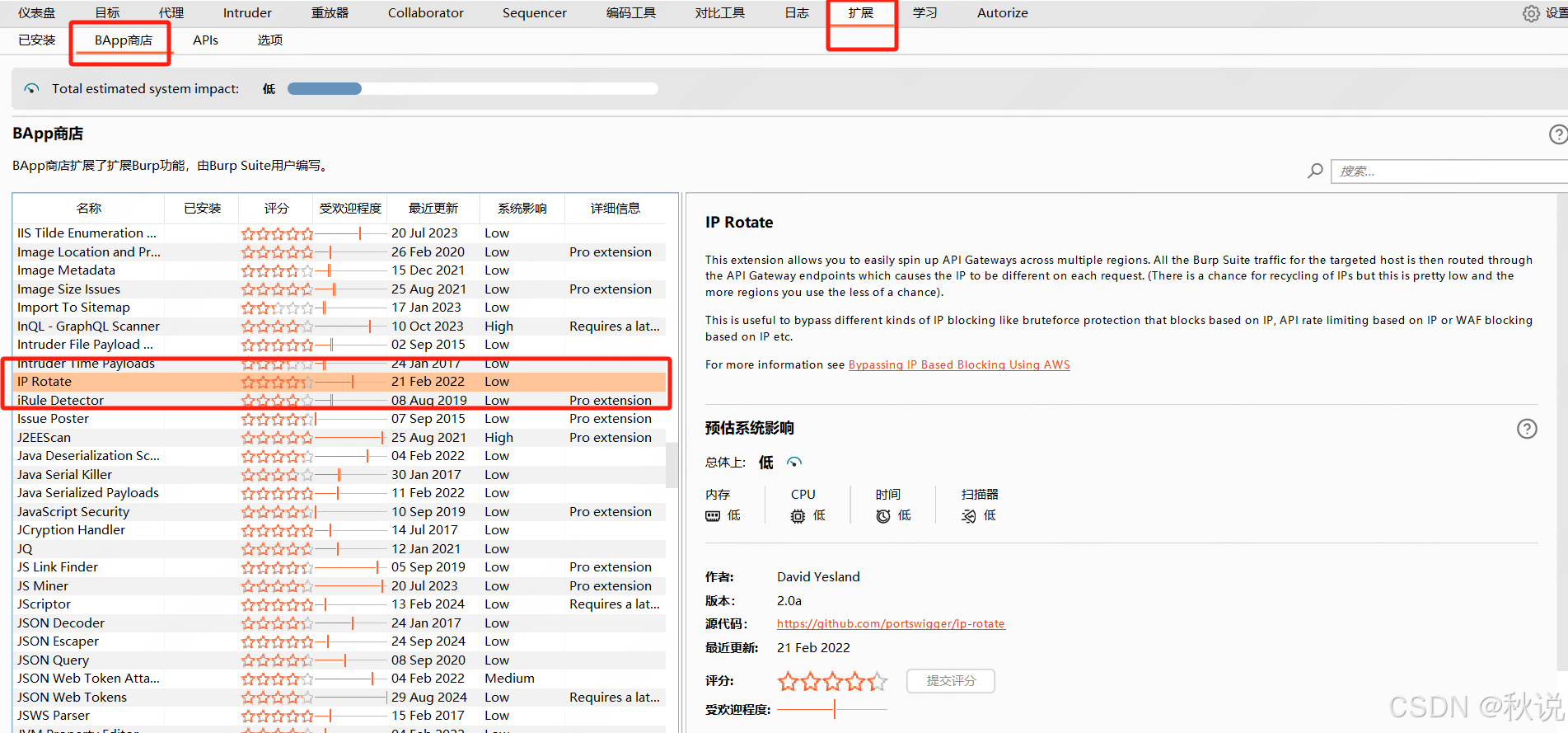Select the JSWS Parser row

339,716
